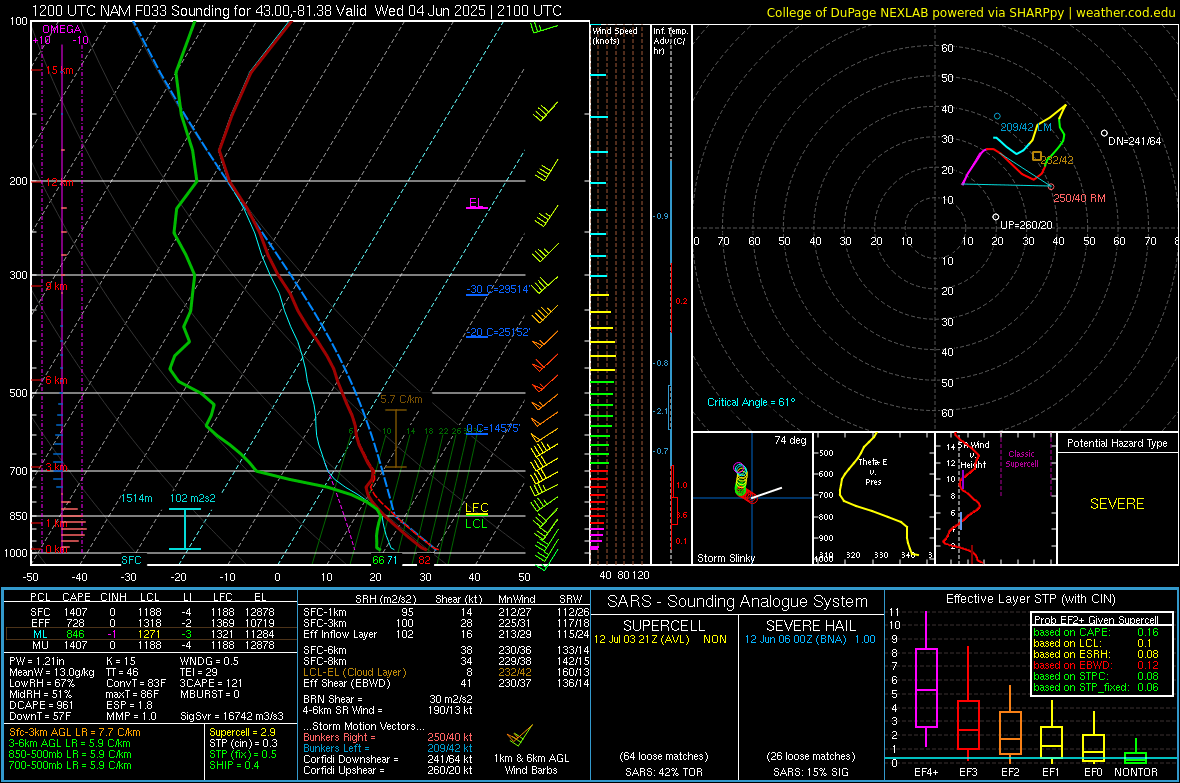Click the Effective Layer STP (with CIN) title
Image resolution: width=1180 pixels, height=783 pixels.
[1030, 599]
